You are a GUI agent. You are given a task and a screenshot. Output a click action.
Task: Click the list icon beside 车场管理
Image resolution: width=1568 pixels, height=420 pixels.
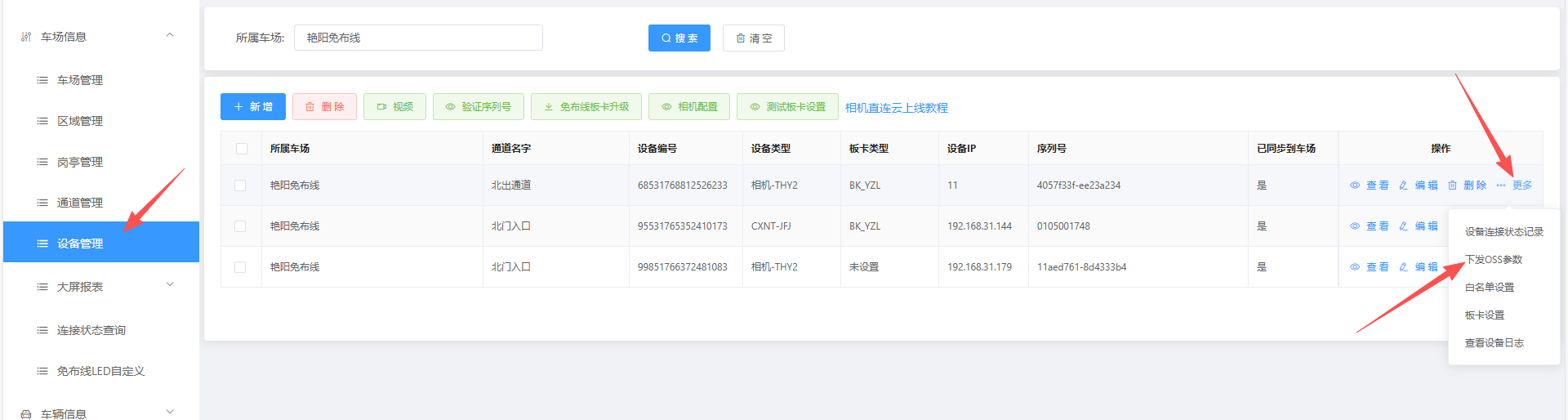(42, 80)
